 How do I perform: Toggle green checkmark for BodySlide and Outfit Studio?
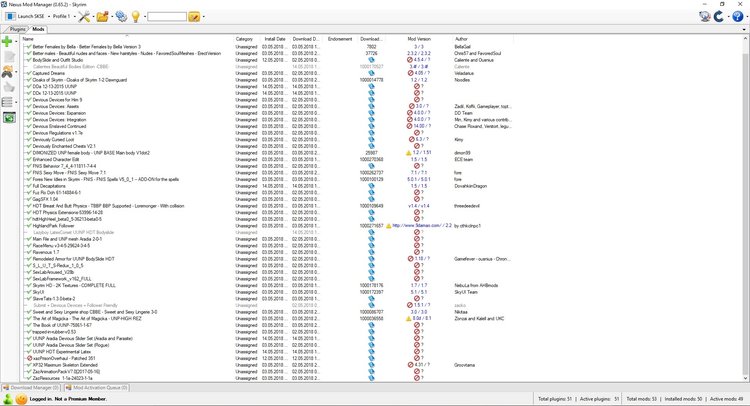[x=29, y=60]
